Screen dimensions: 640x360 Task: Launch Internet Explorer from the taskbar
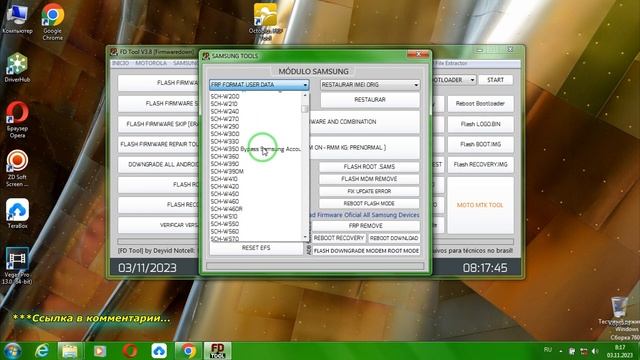pyautogui.click(x=42, y=351)
